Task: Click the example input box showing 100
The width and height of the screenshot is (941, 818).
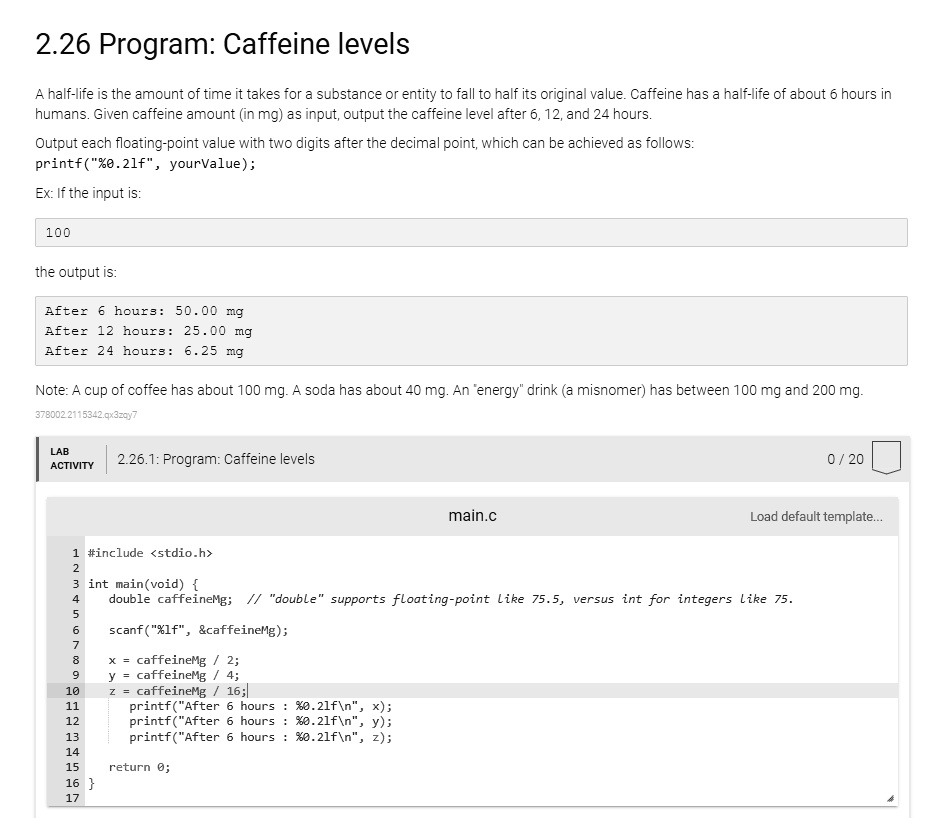Action: click(x=471, y=232)
